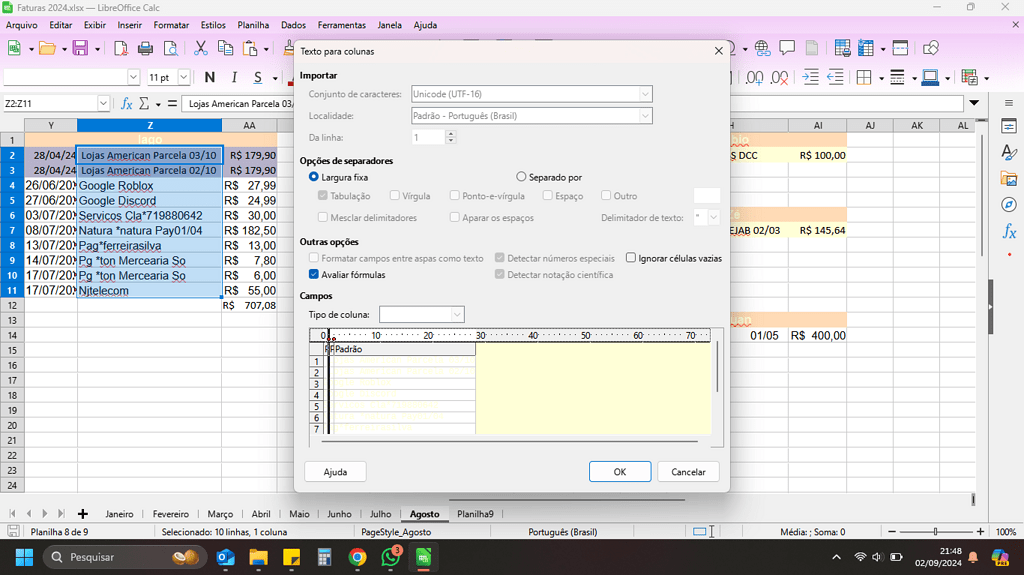The image size is (1024, 575).
Task: Toggle Bold (N) formatting
Action: [x=210, y=78]
